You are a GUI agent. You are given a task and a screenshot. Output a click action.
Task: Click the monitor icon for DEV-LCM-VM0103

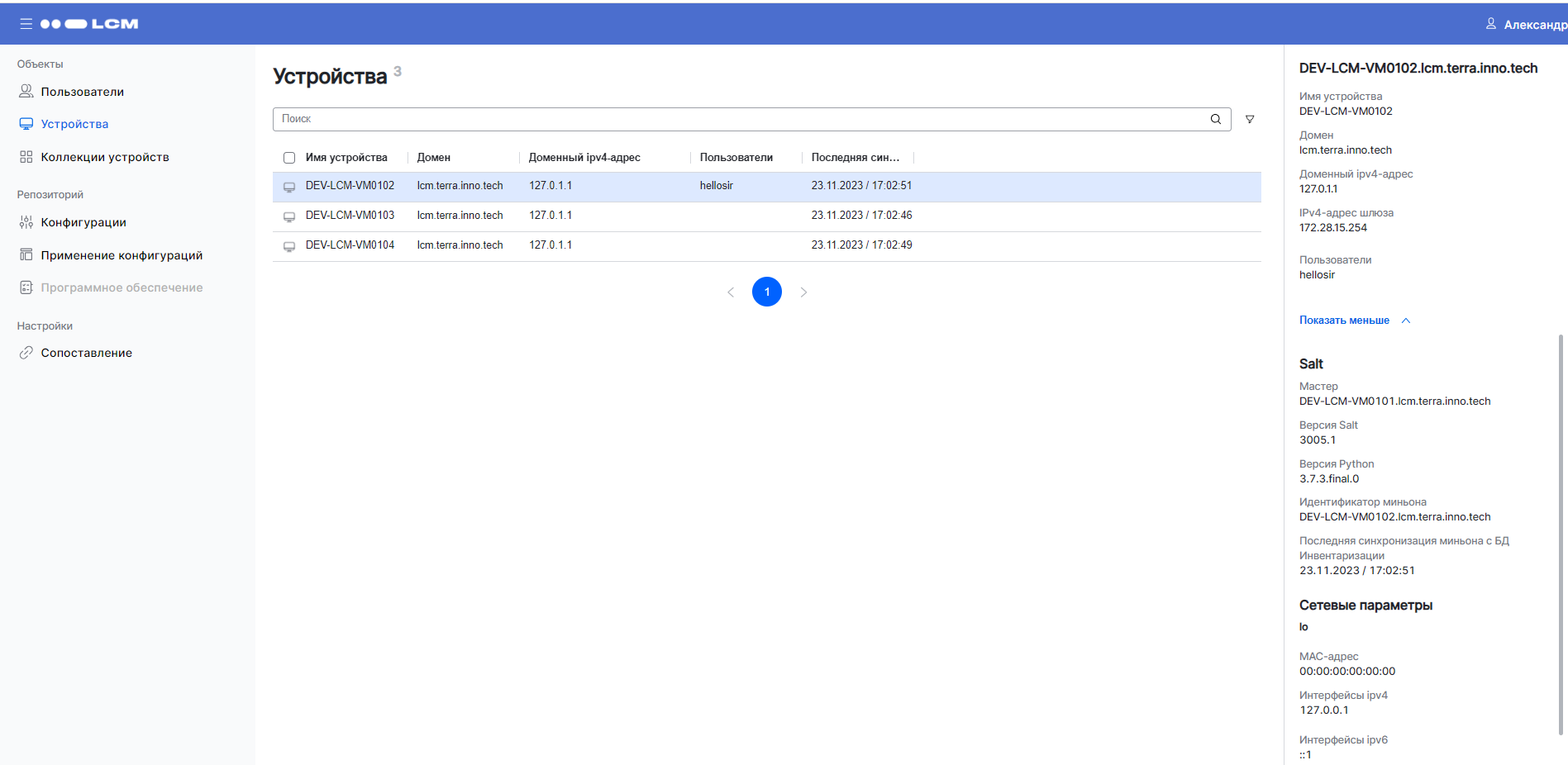(x=289, y=216)
